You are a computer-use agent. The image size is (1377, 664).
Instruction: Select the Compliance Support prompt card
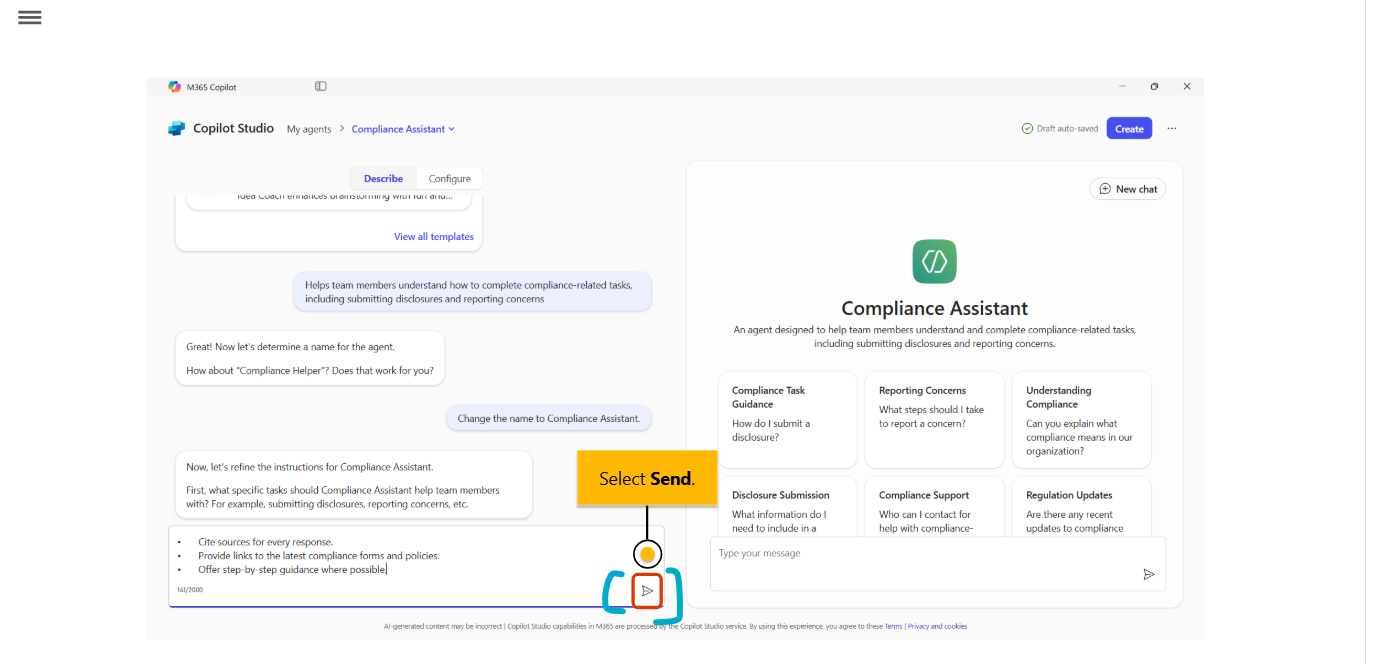pos(934,507)
